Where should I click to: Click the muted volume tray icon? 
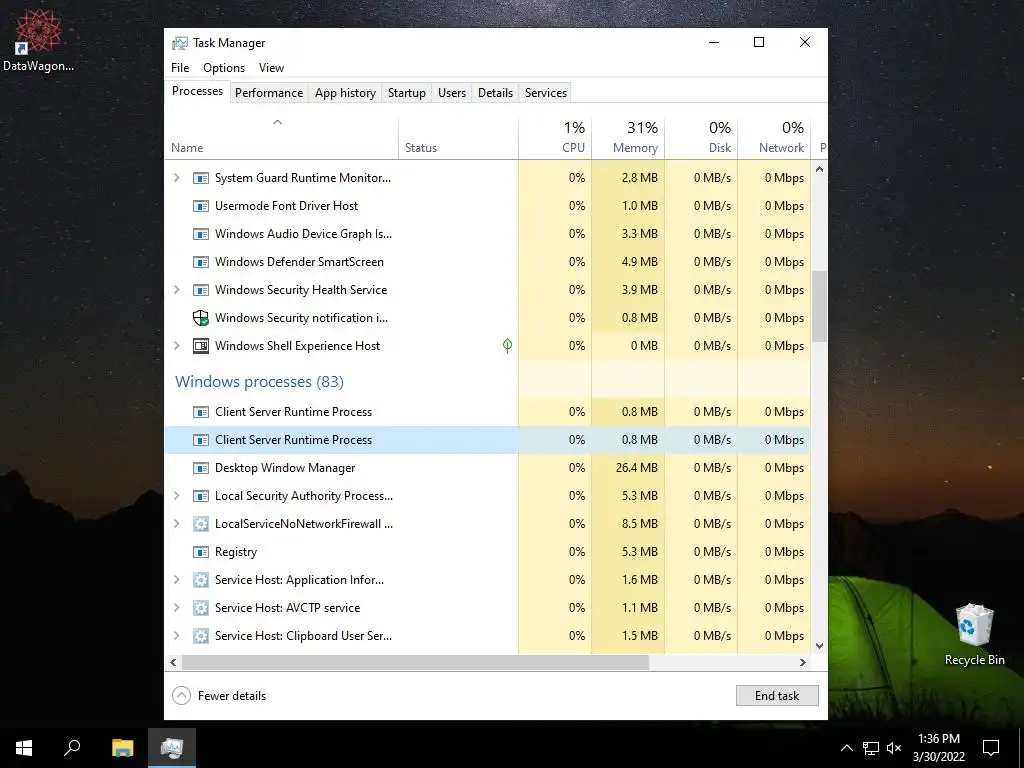894,748
